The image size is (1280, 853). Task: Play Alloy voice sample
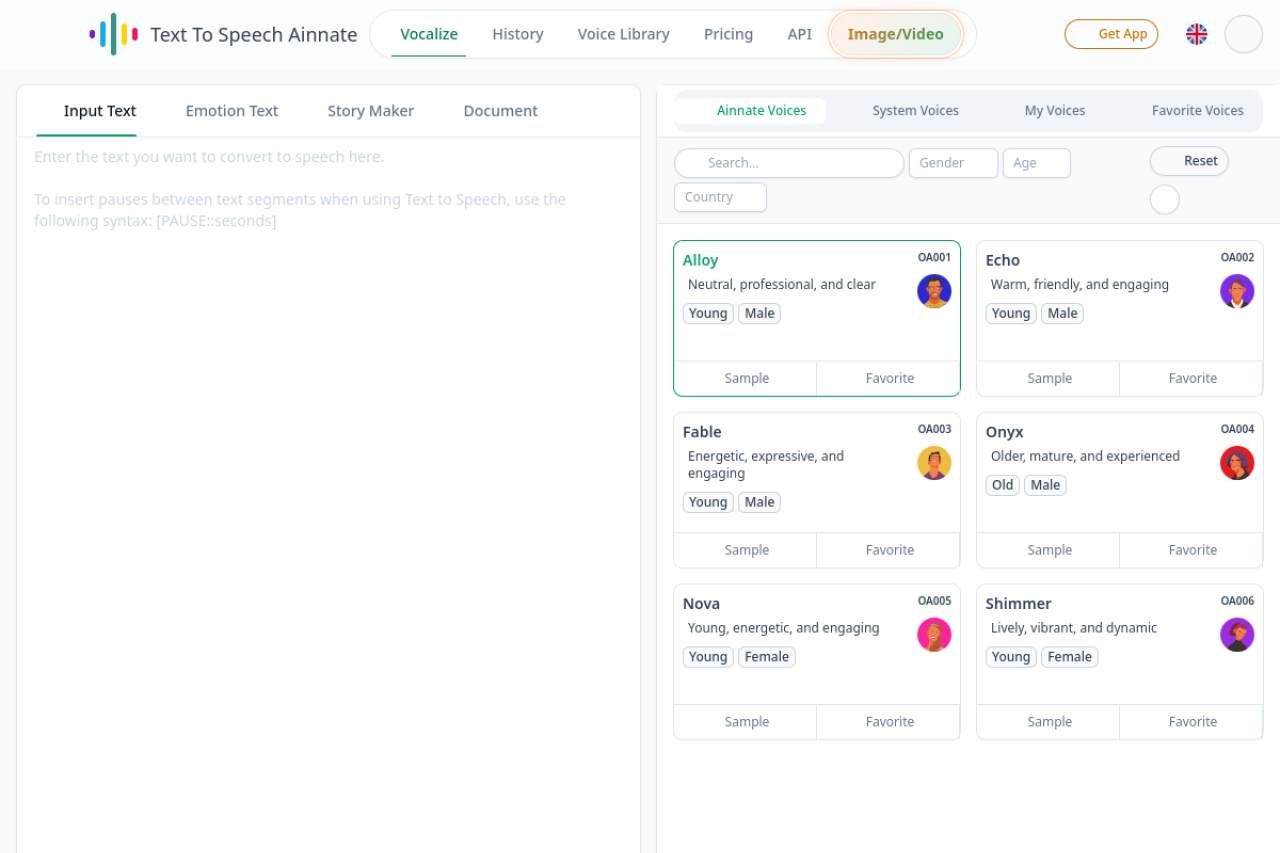(x=746, y=378)
